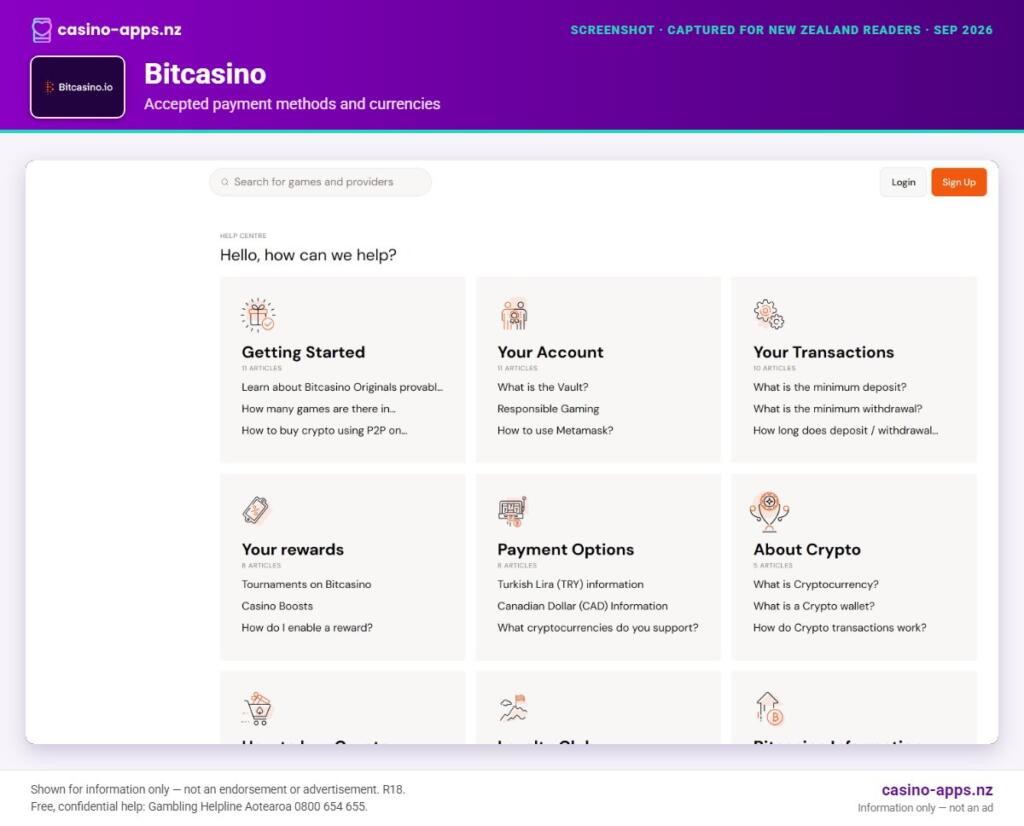Click the 11 ARTICLES label under Getting Started
Viewport: 1024px width, 826px height.
pyautogui.click(x=262, y=368)
